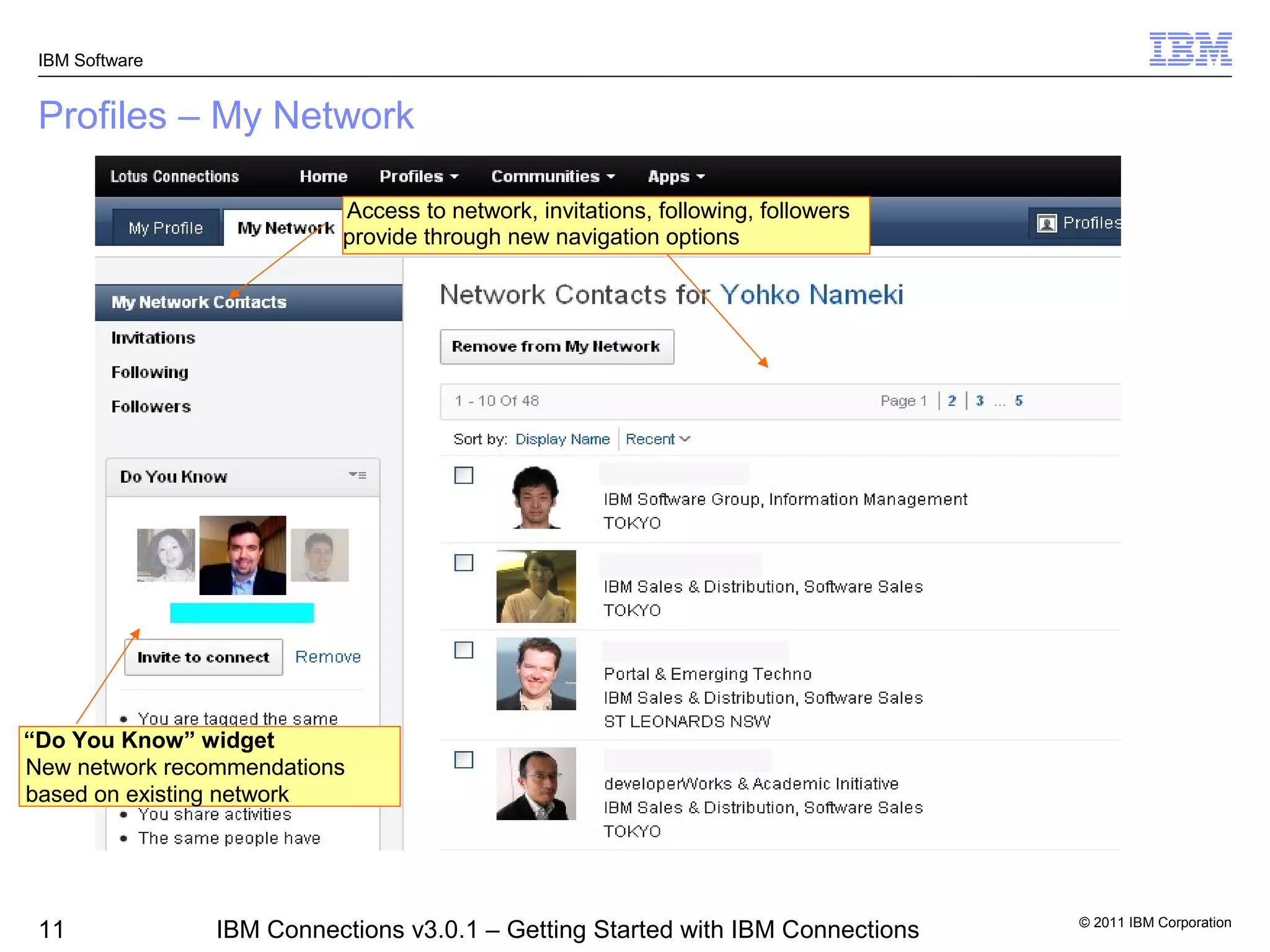Open the Recent sort dropdown
Viewport: 1270px width, 952px height.
pos(658,439)
